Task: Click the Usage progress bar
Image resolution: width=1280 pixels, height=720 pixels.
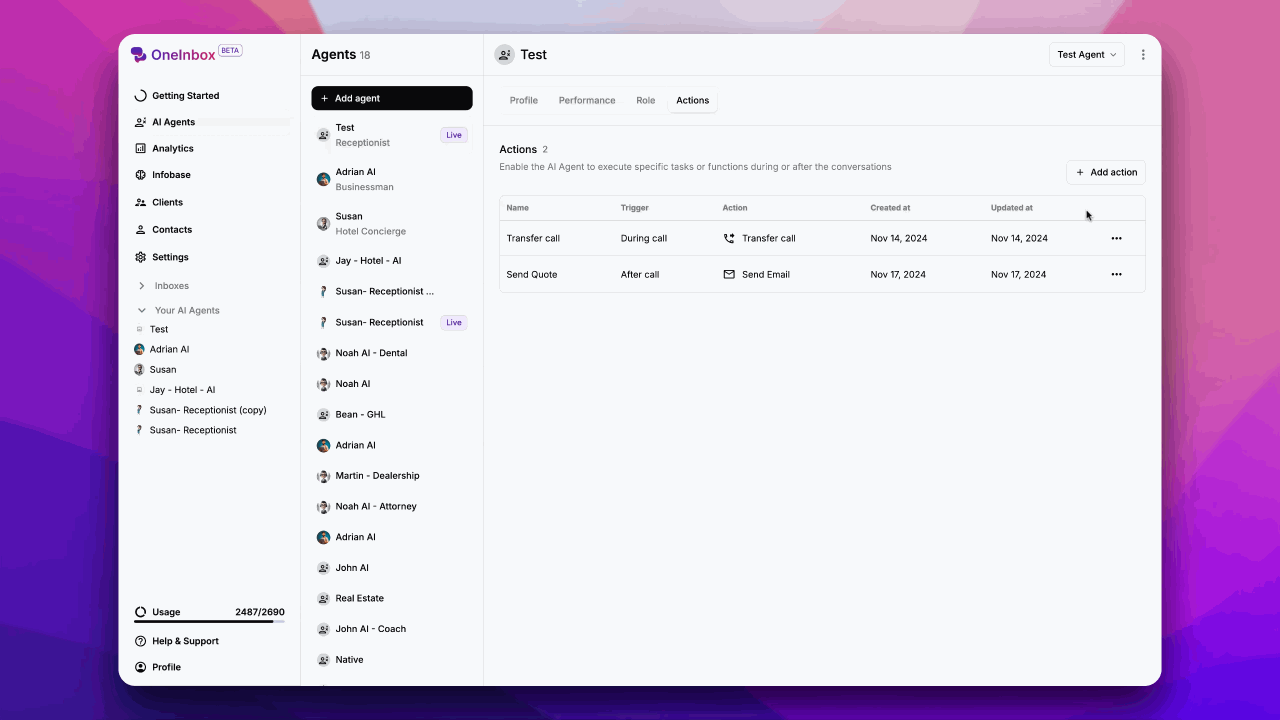Action: pos(210,622)
